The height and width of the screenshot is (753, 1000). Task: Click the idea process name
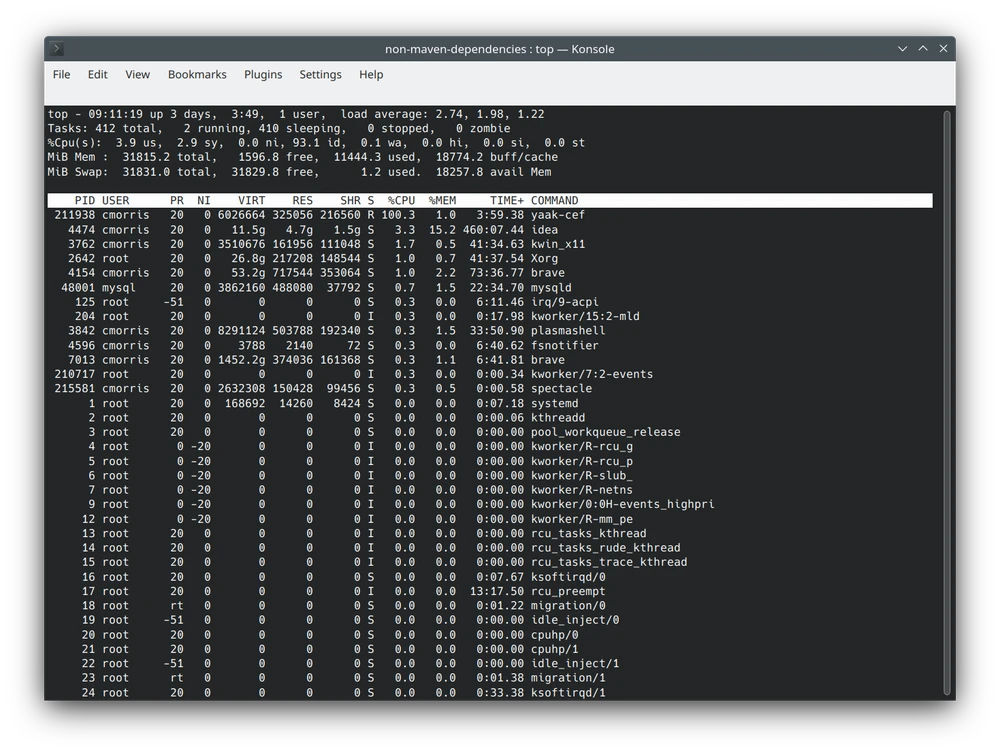coord(544,230)
